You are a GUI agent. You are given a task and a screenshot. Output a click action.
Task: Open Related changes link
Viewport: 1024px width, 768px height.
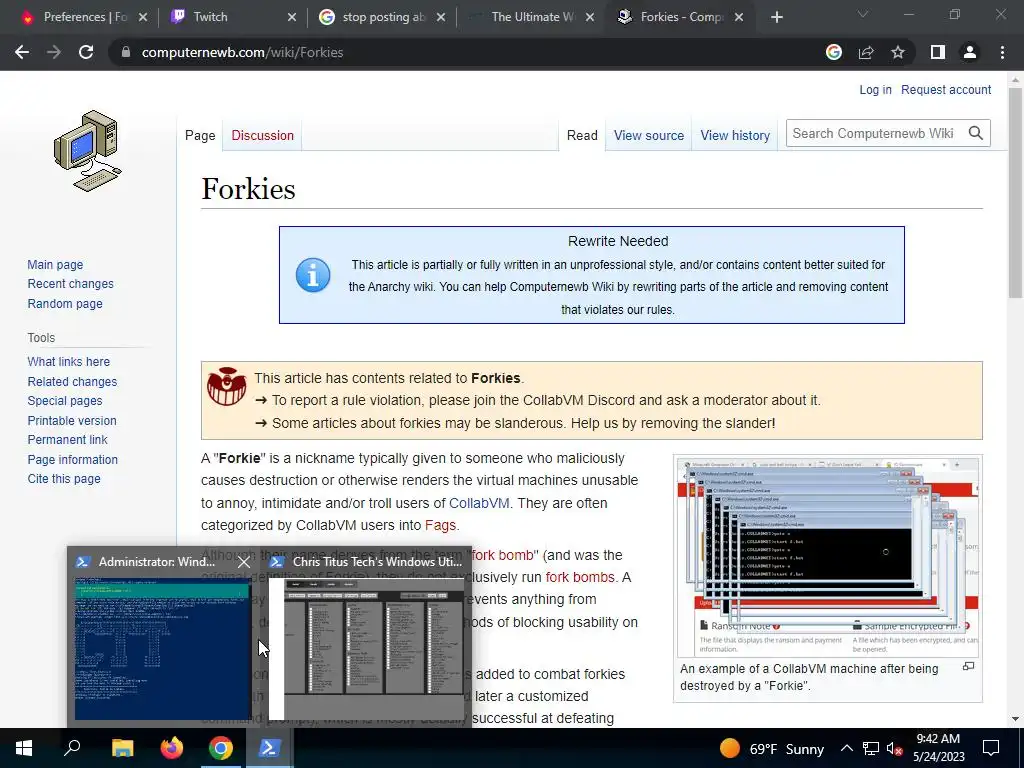point(72,381)
